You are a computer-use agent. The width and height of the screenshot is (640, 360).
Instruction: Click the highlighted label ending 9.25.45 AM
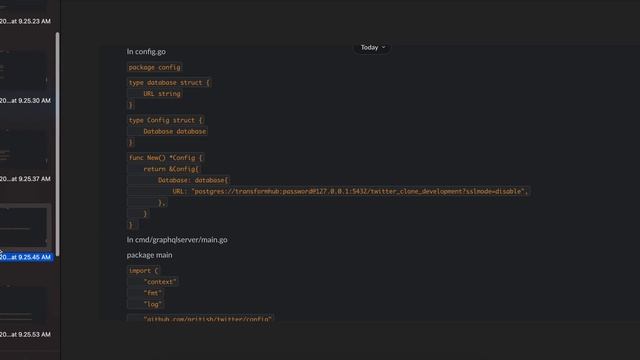click(26, 257)
